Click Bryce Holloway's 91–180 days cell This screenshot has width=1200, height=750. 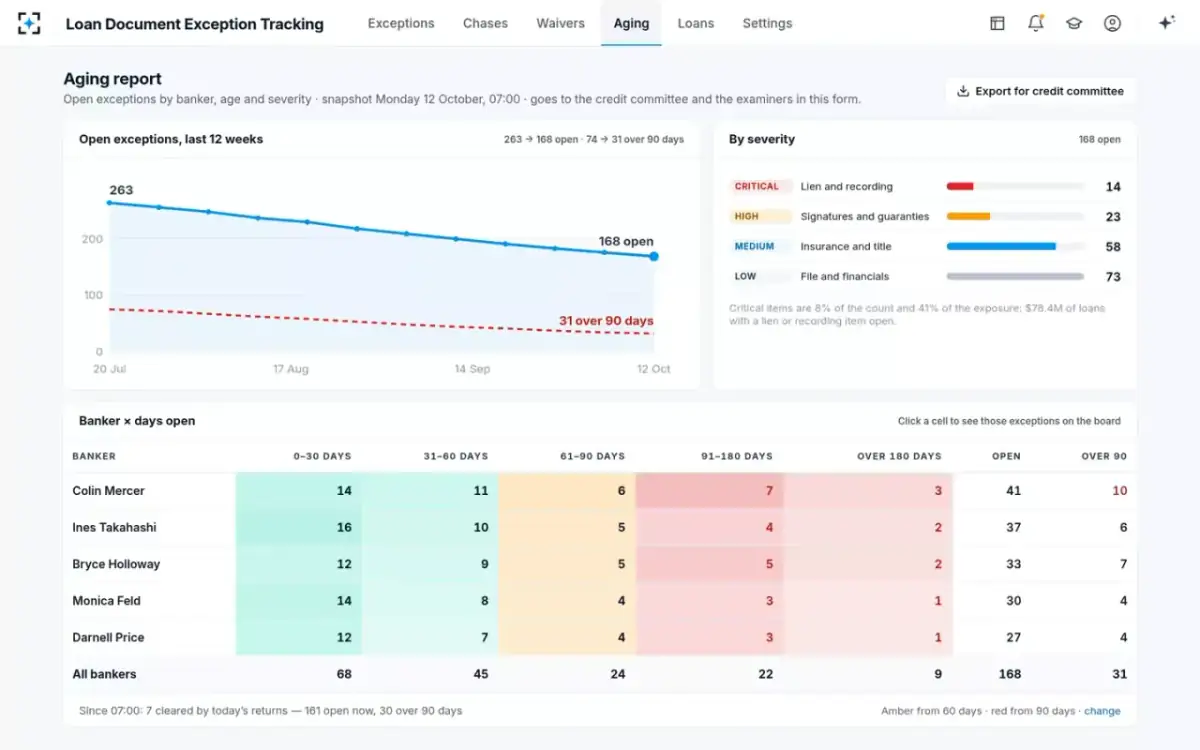[x=709, y=564]
